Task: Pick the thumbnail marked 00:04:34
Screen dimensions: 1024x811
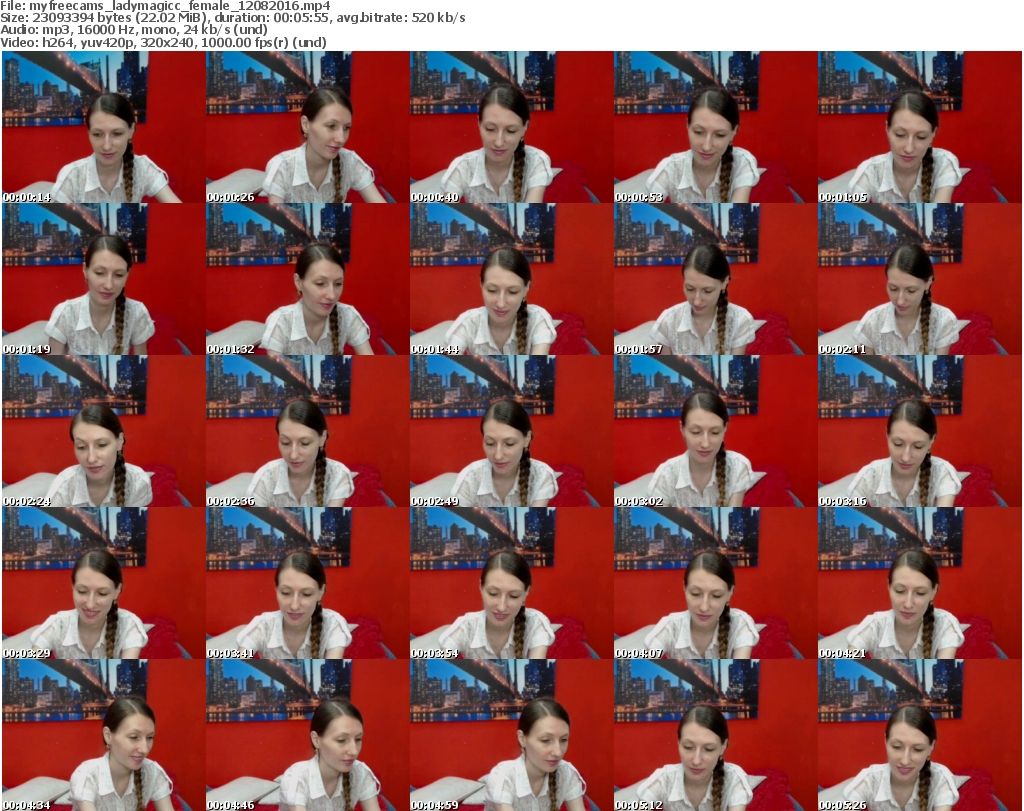Action: (x=103, y=735)
